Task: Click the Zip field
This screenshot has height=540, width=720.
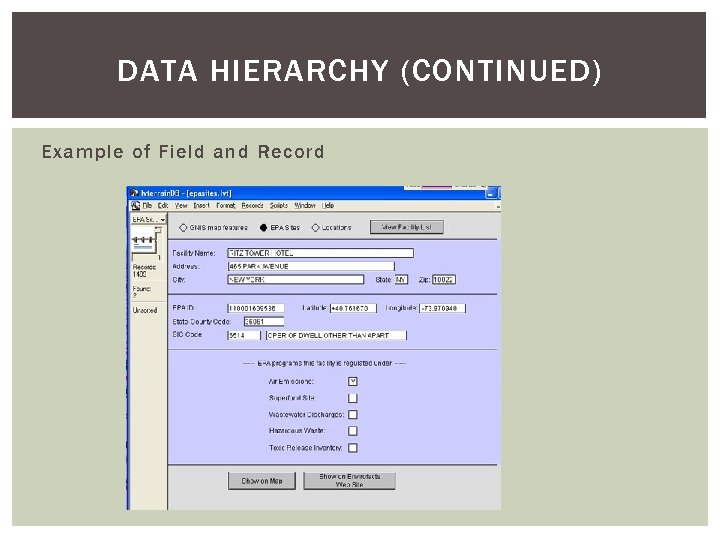Action: (444, 280)
